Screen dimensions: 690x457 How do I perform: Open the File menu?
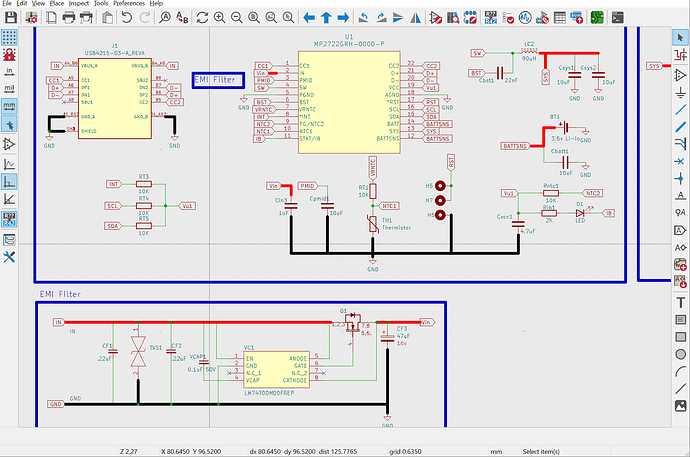tap(9, 4)
